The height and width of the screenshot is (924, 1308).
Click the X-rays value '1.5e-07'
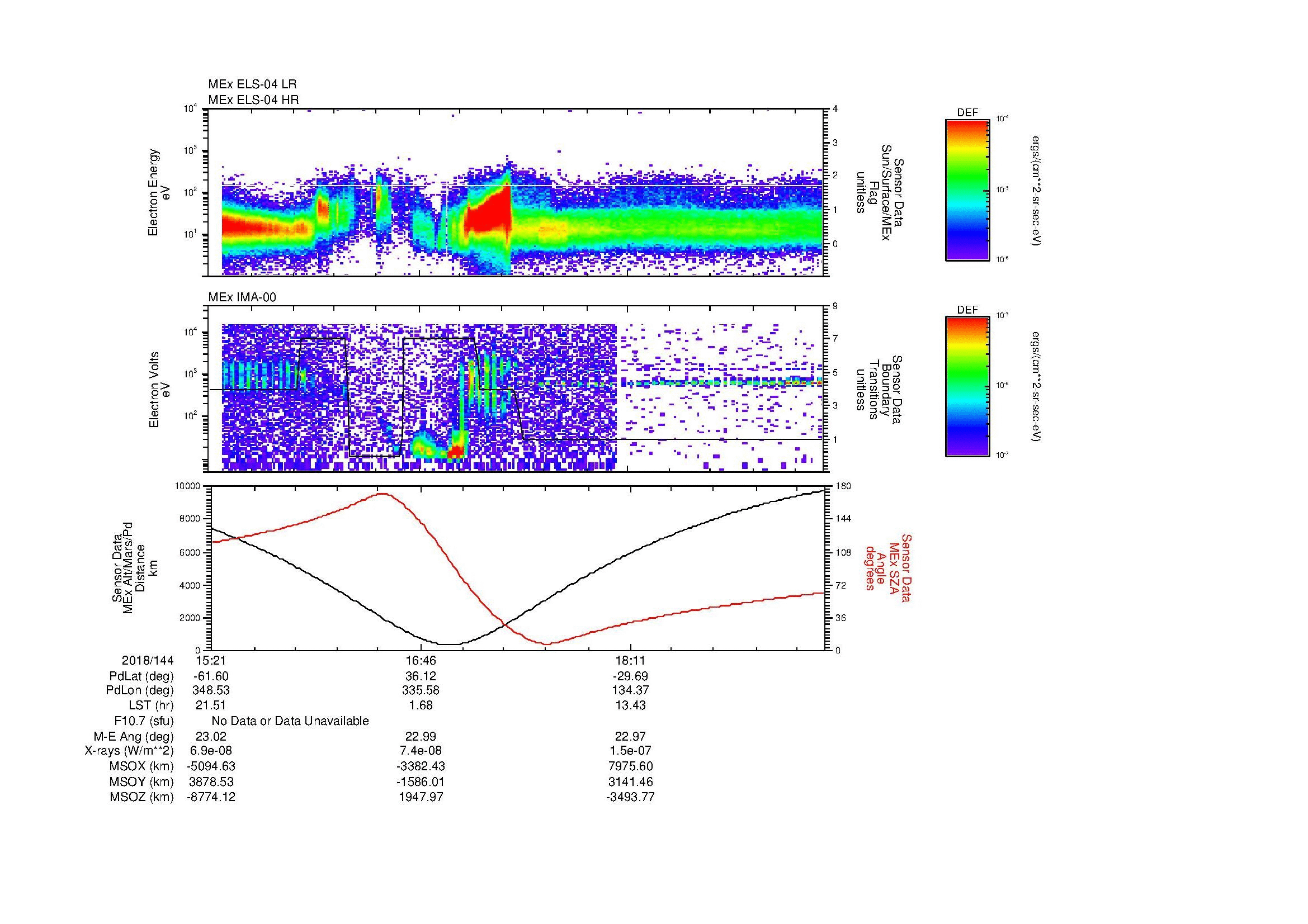pos(631,751)
